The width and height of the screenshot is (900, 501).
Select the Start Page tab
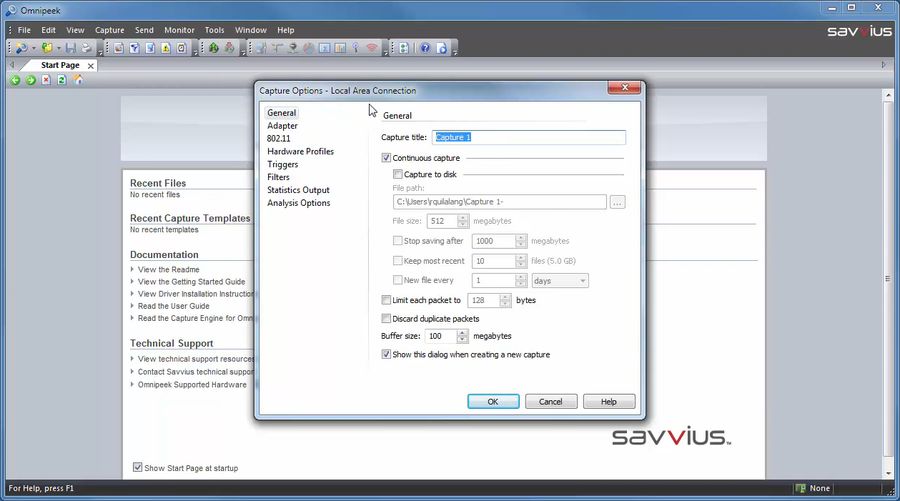click(x=60, y=65)
